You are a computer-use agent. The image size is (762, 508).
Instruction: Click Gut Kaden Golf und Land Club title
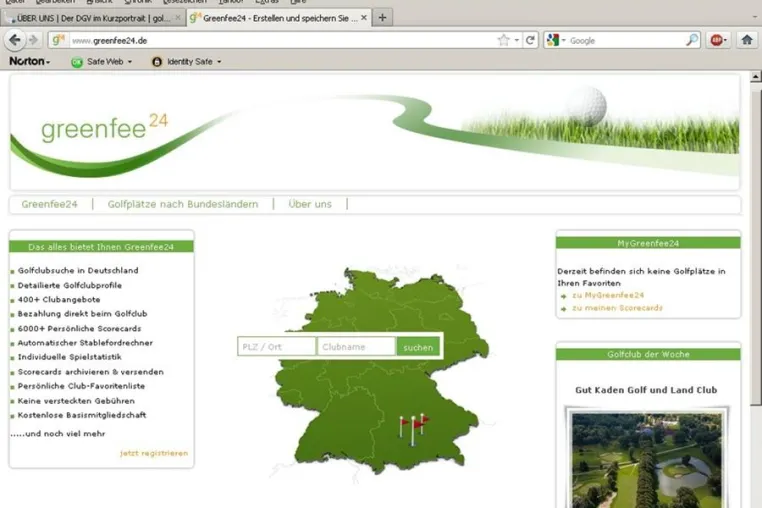click(x=646, y=390)
